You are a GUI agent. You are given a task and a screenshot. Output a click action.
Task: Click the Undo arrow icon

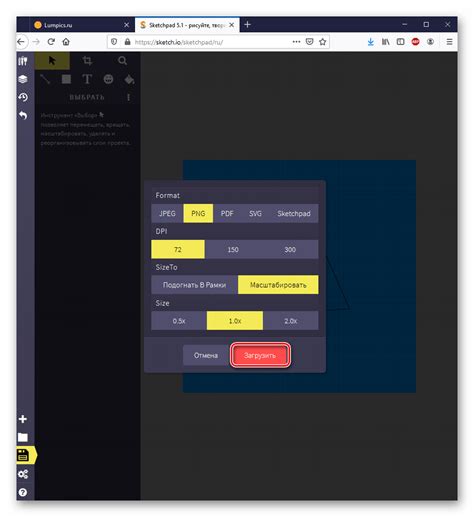tap(23, 115)
